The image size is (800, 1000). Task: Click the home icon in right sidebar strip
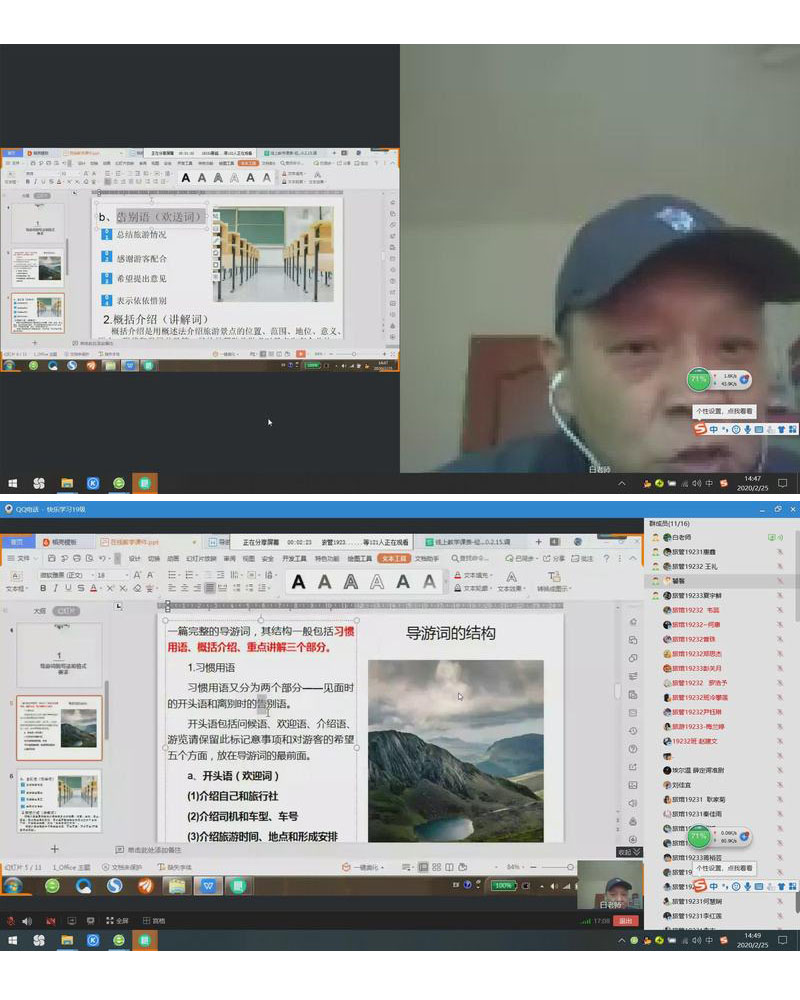634,621
